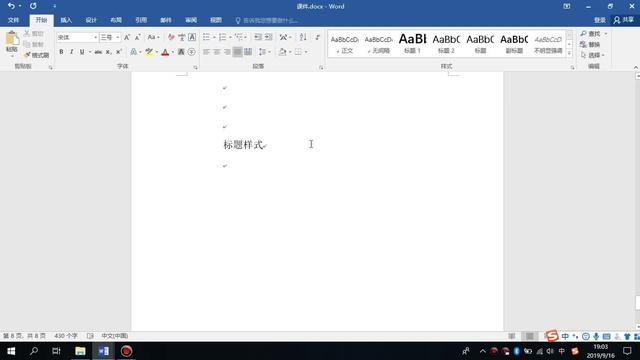This screenshot has height=360, width=640.
Task: Apply the 标题 1 heading style
Action: 412,43
